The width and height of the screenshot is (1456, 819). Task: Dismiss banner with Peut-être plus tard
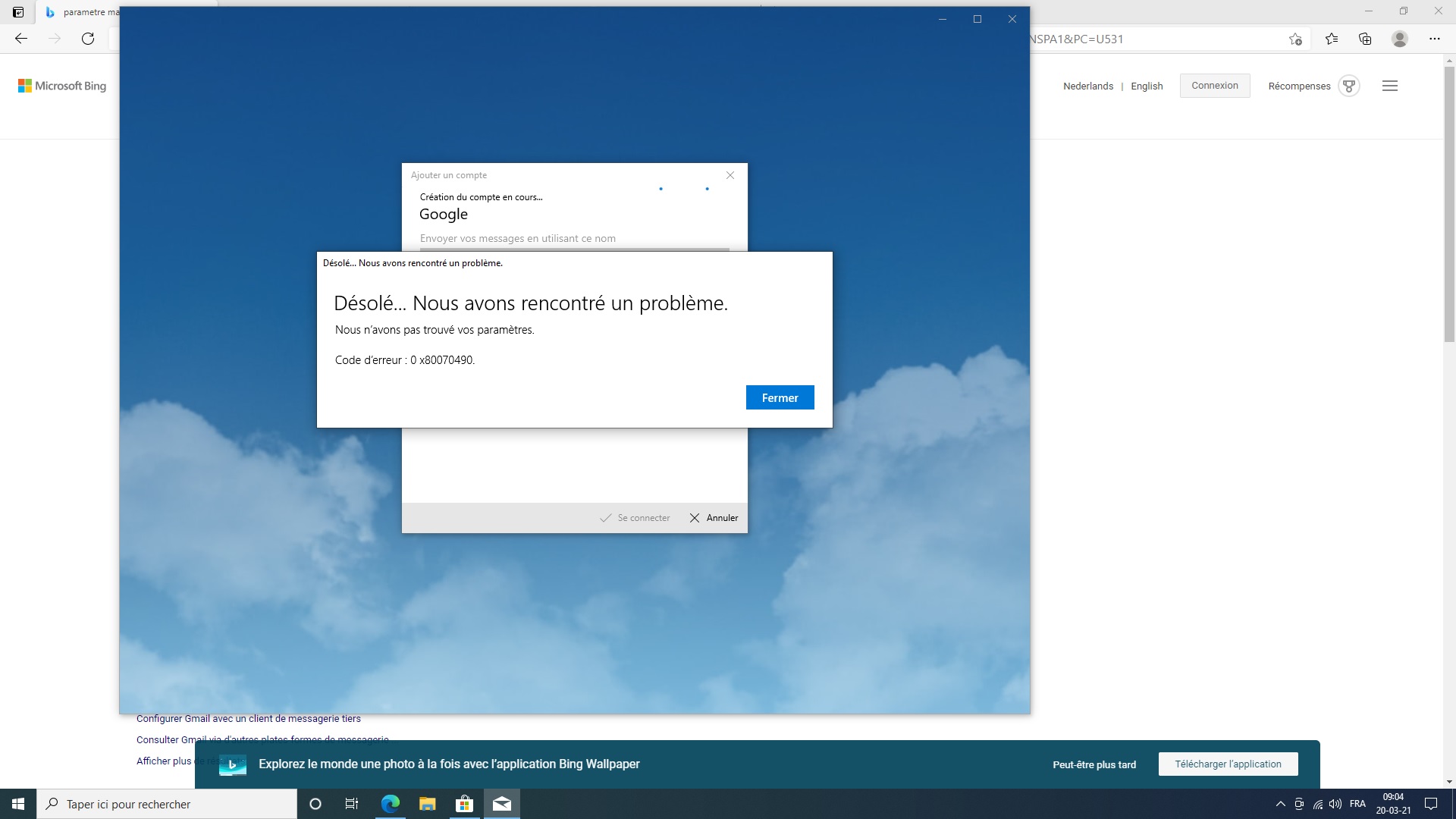point(1094,764)
